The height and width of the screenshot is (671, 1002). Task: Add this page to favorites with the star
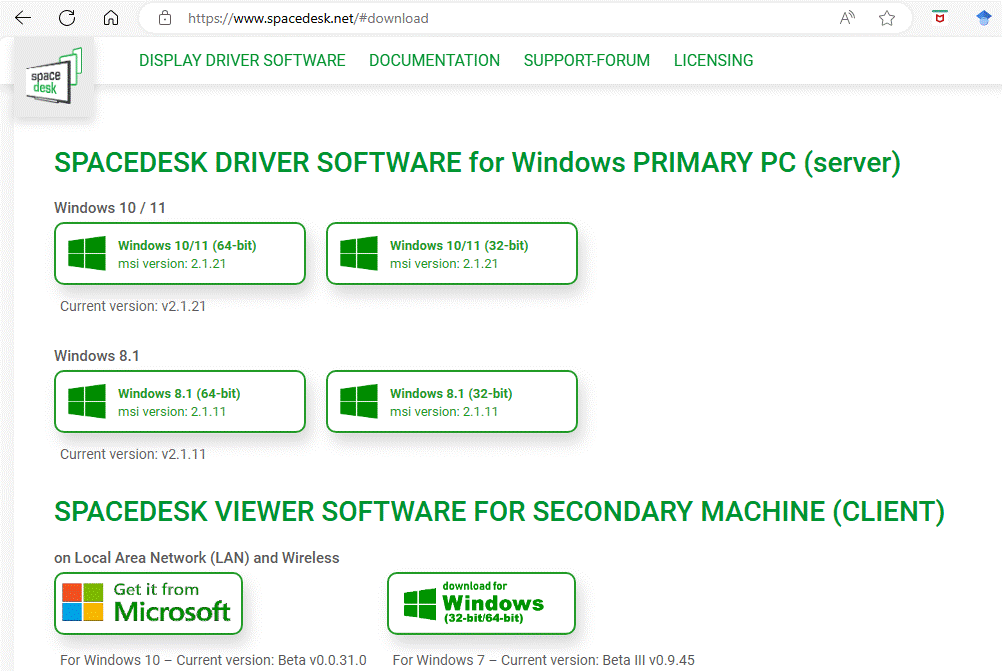(886, 18)
